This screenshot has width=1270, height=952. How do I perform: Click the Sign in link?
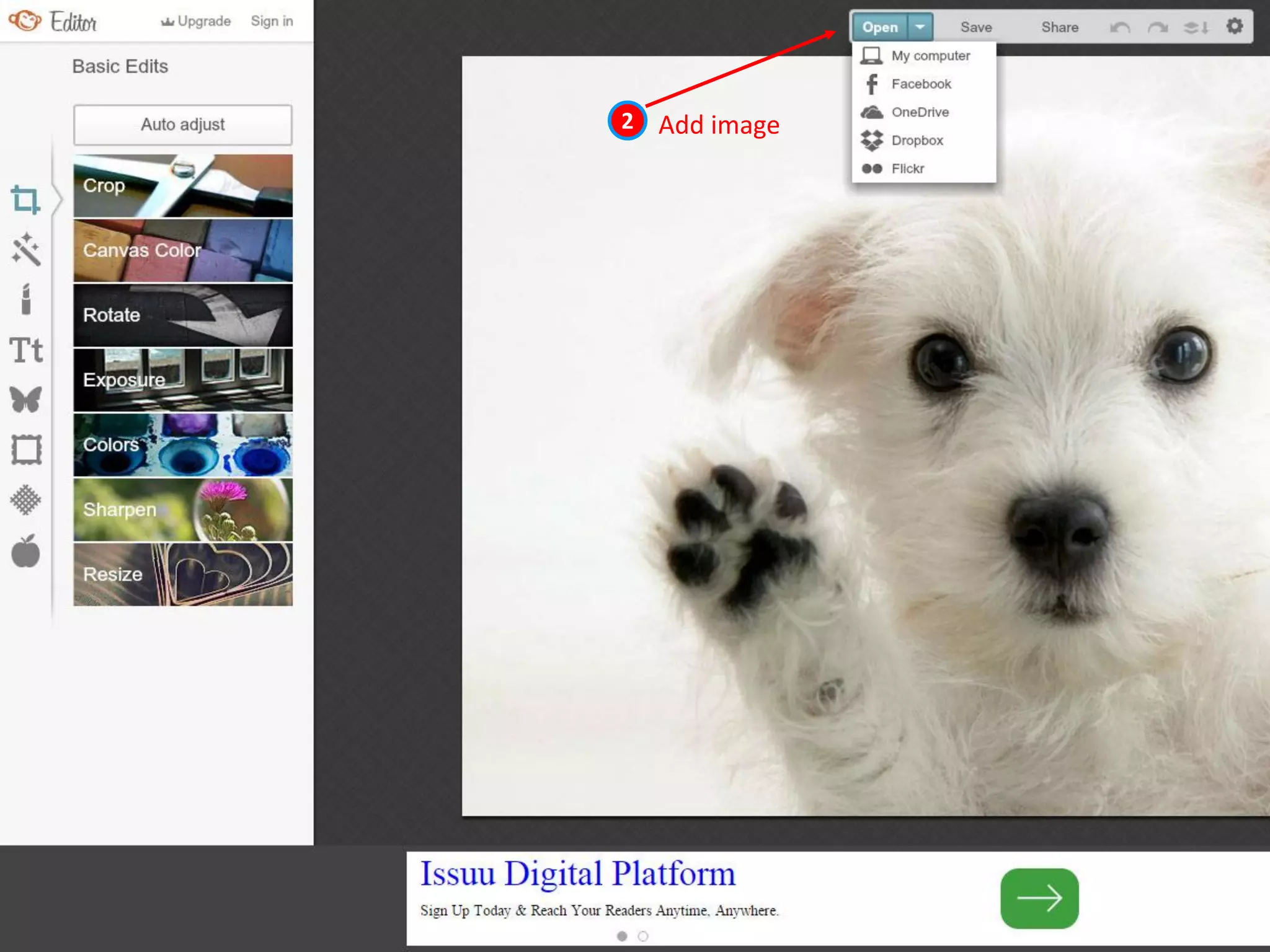coord(272,21)
